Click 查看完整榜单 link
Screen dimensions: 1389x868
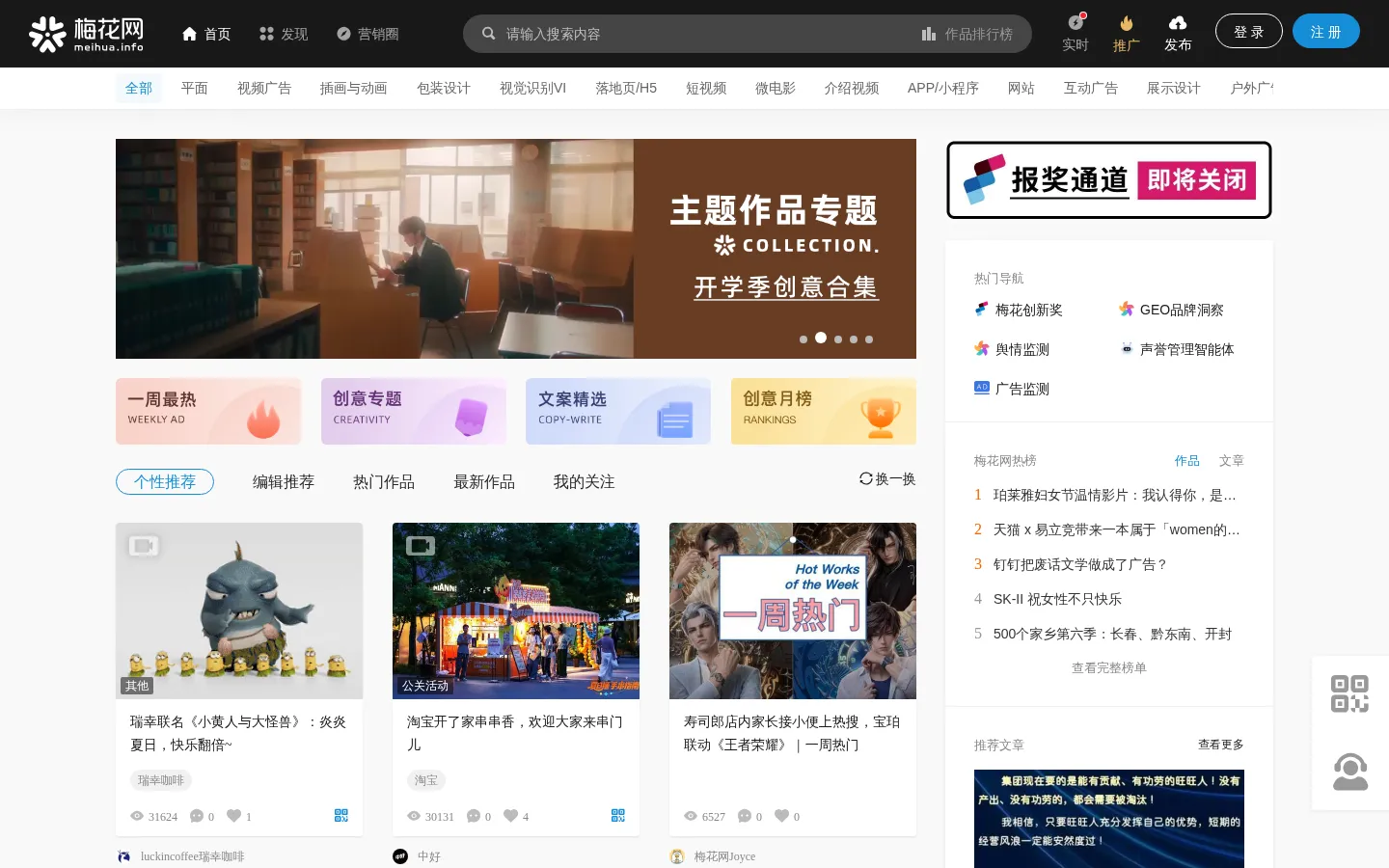1109,668
